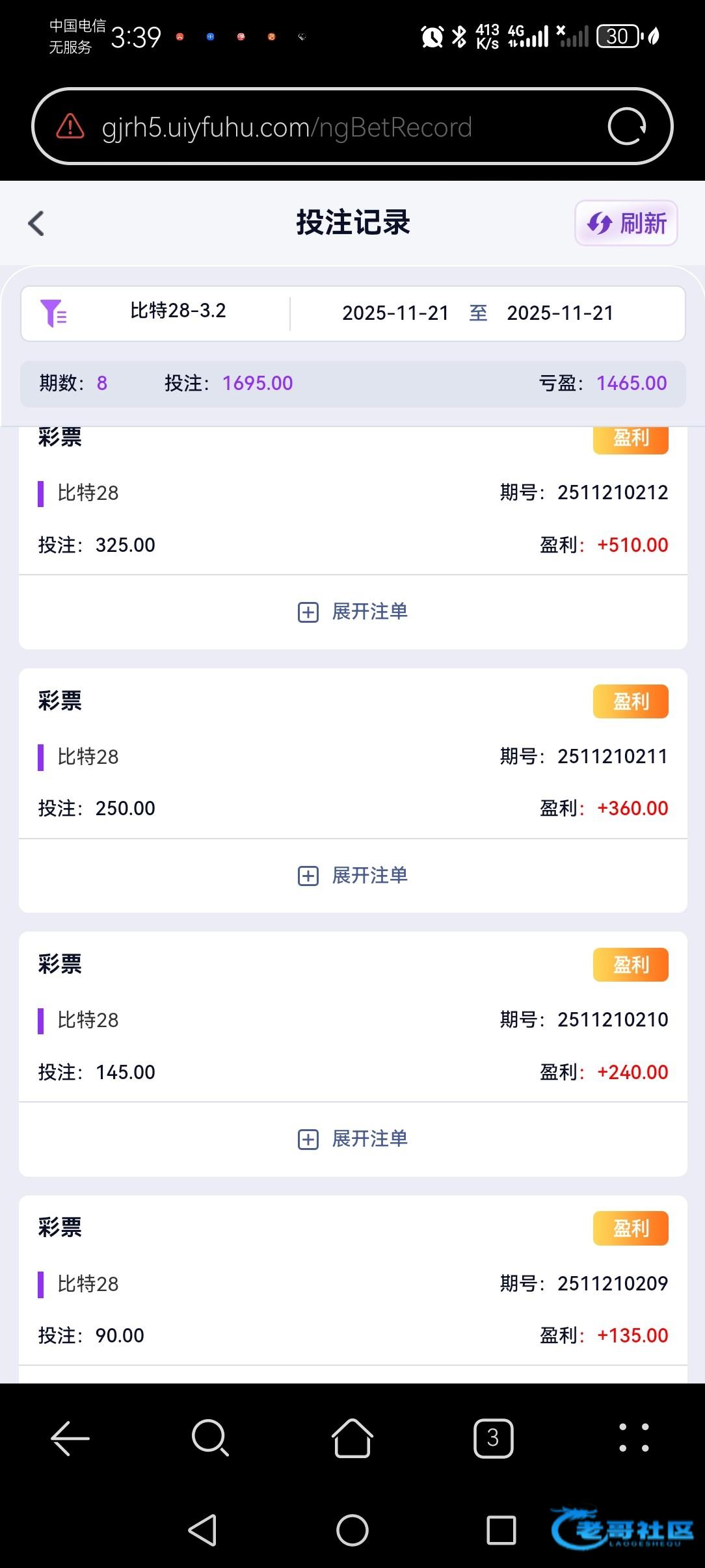Open the purple filter icon
Image resolution: width=705 pixels, height=1568 pixels.
point(53,313)
